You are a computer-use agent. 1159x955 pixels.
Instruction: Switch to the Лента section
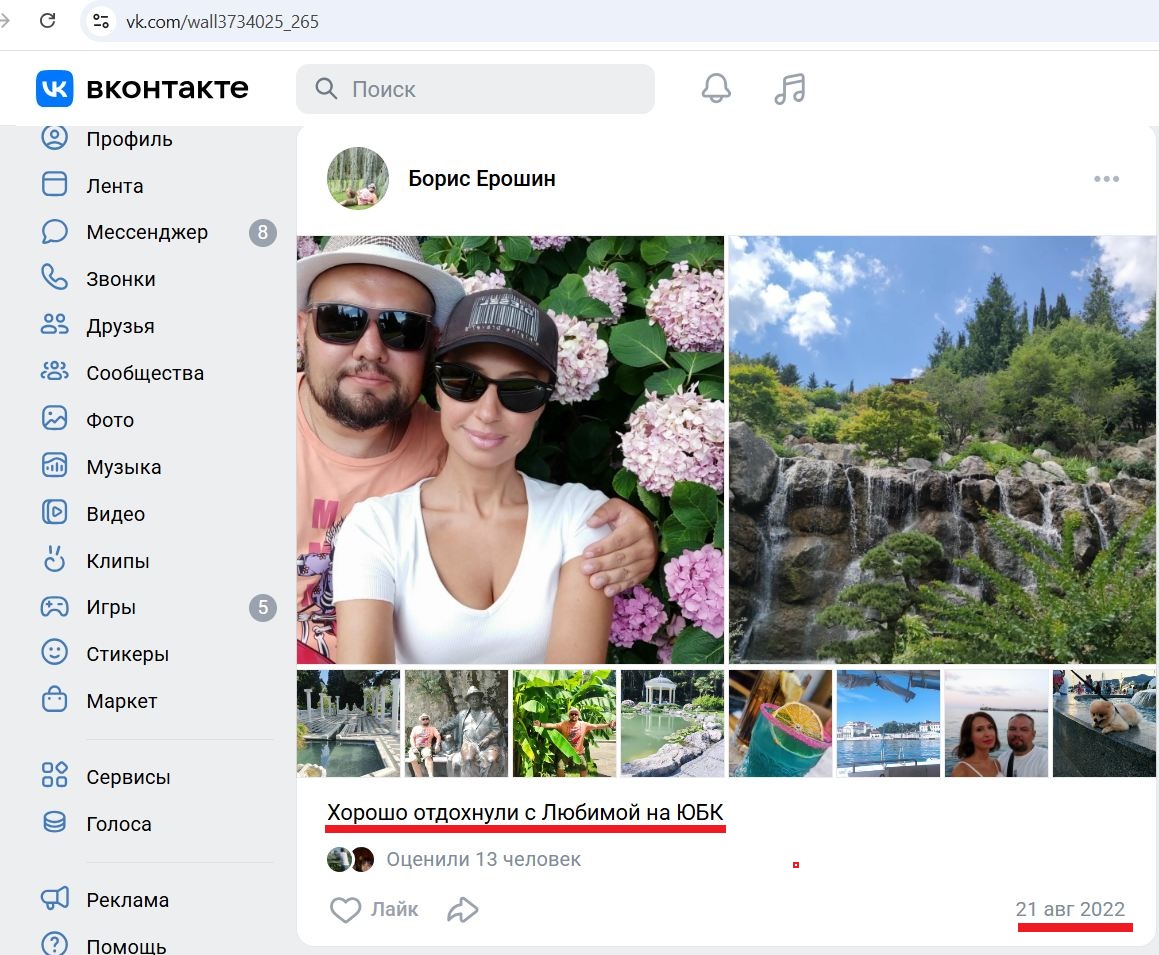(112, 185)
